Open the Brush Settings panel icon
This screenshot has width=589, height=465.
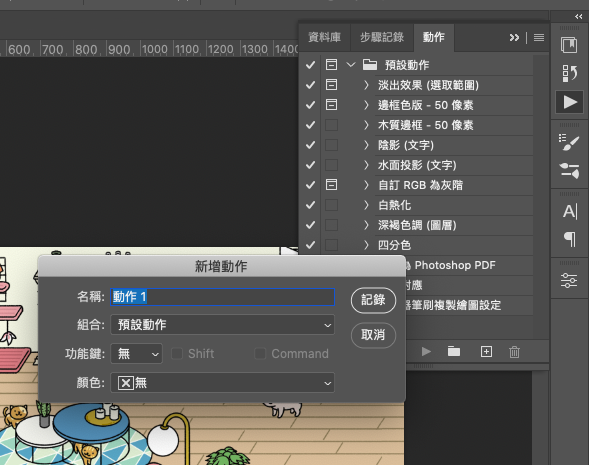point(569,142)
